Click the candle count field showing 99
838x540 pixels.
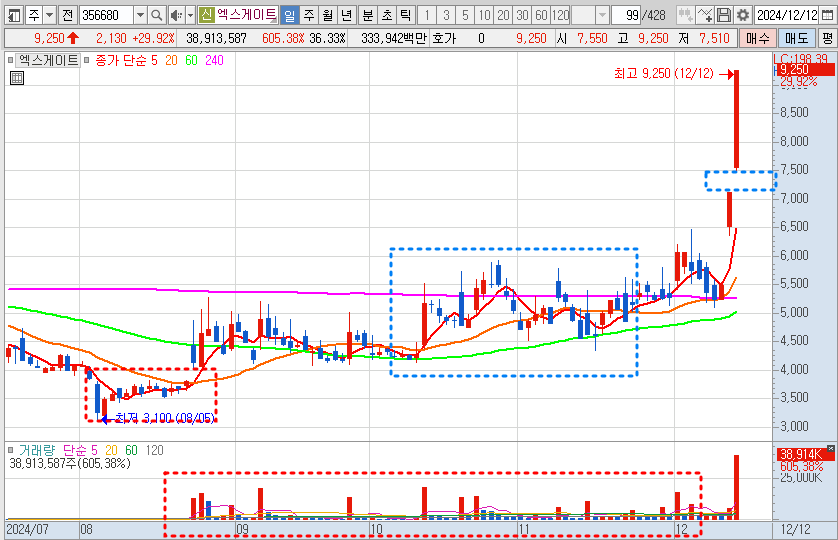tap(626, 15)
